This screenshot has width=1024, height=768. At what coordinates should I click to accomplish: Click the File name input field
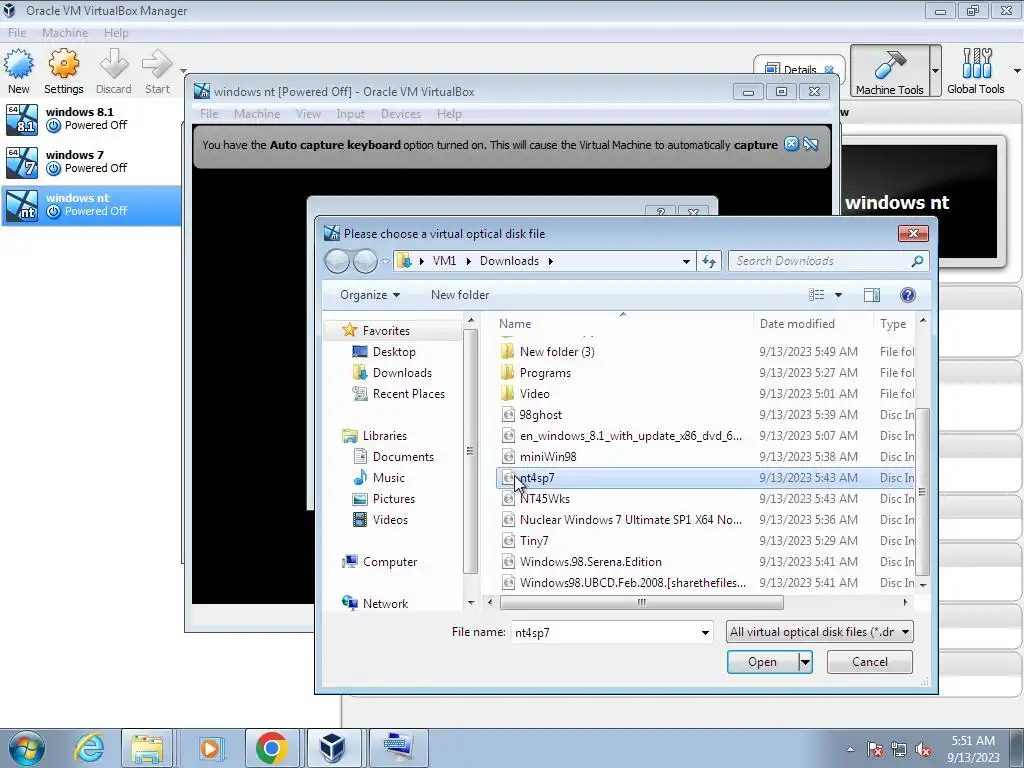605,632
